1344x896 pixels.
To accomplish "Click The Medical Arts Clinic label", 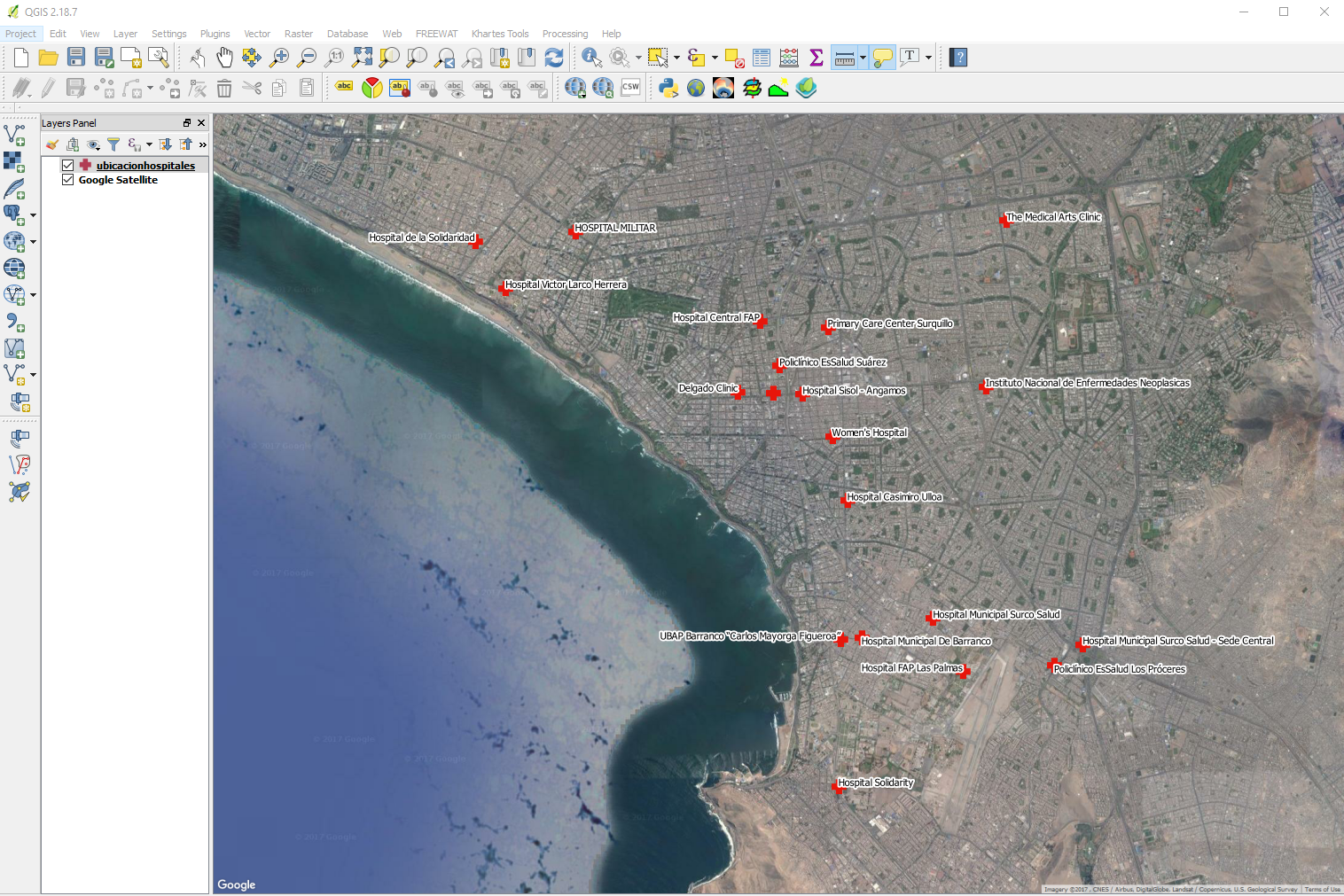I will (1053, 217).
